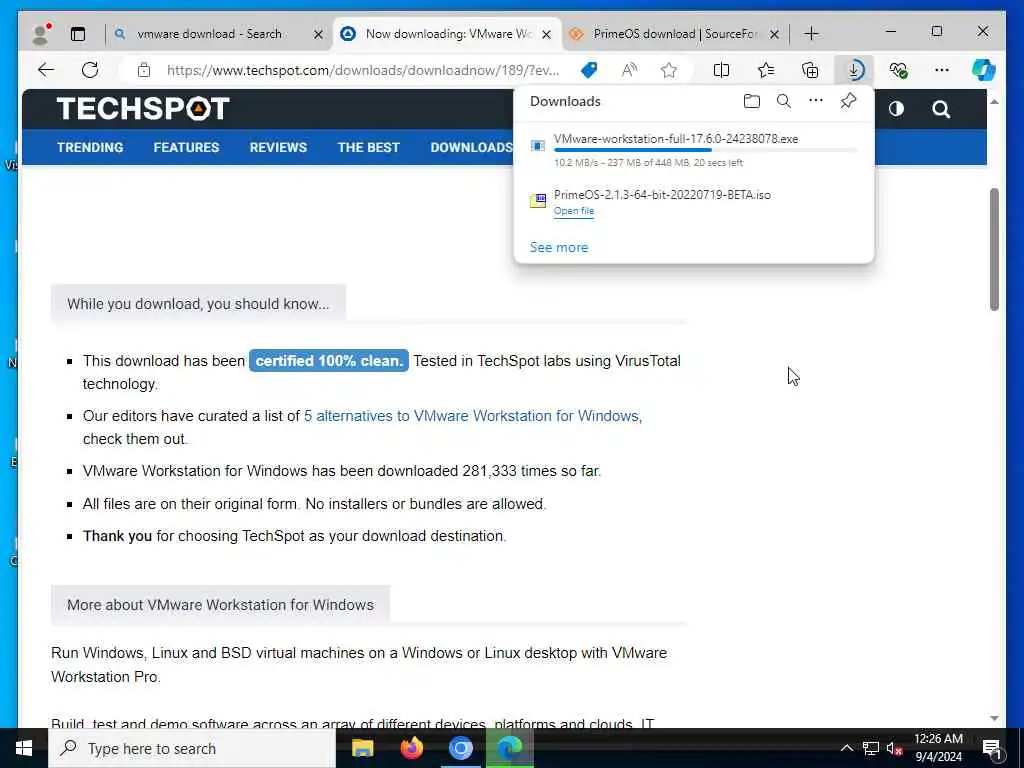Image resolution: width=1024 pixels, height=768 pixels.
Task: Open the tab actions menu icon
Action: [78, 34]
